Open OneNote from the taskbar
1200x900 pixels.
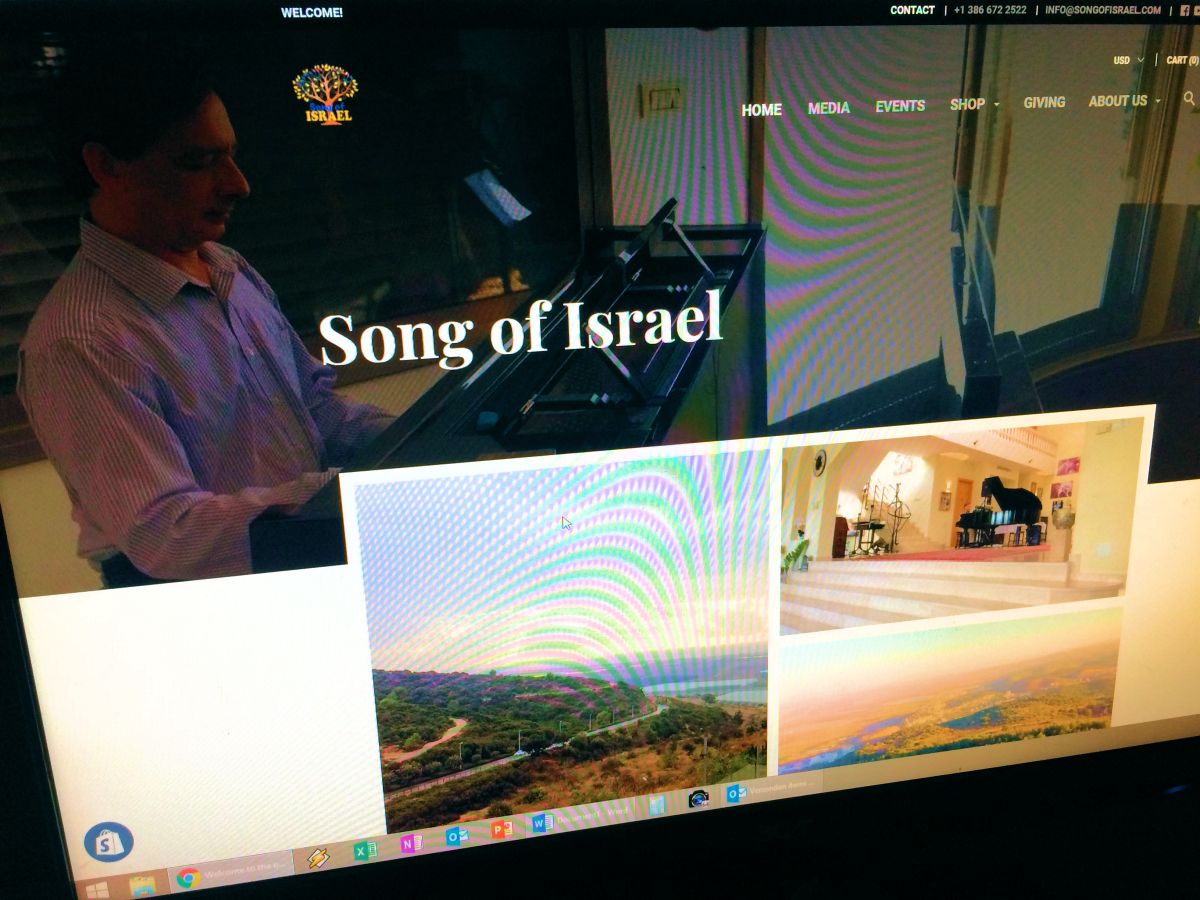point(410,843)
